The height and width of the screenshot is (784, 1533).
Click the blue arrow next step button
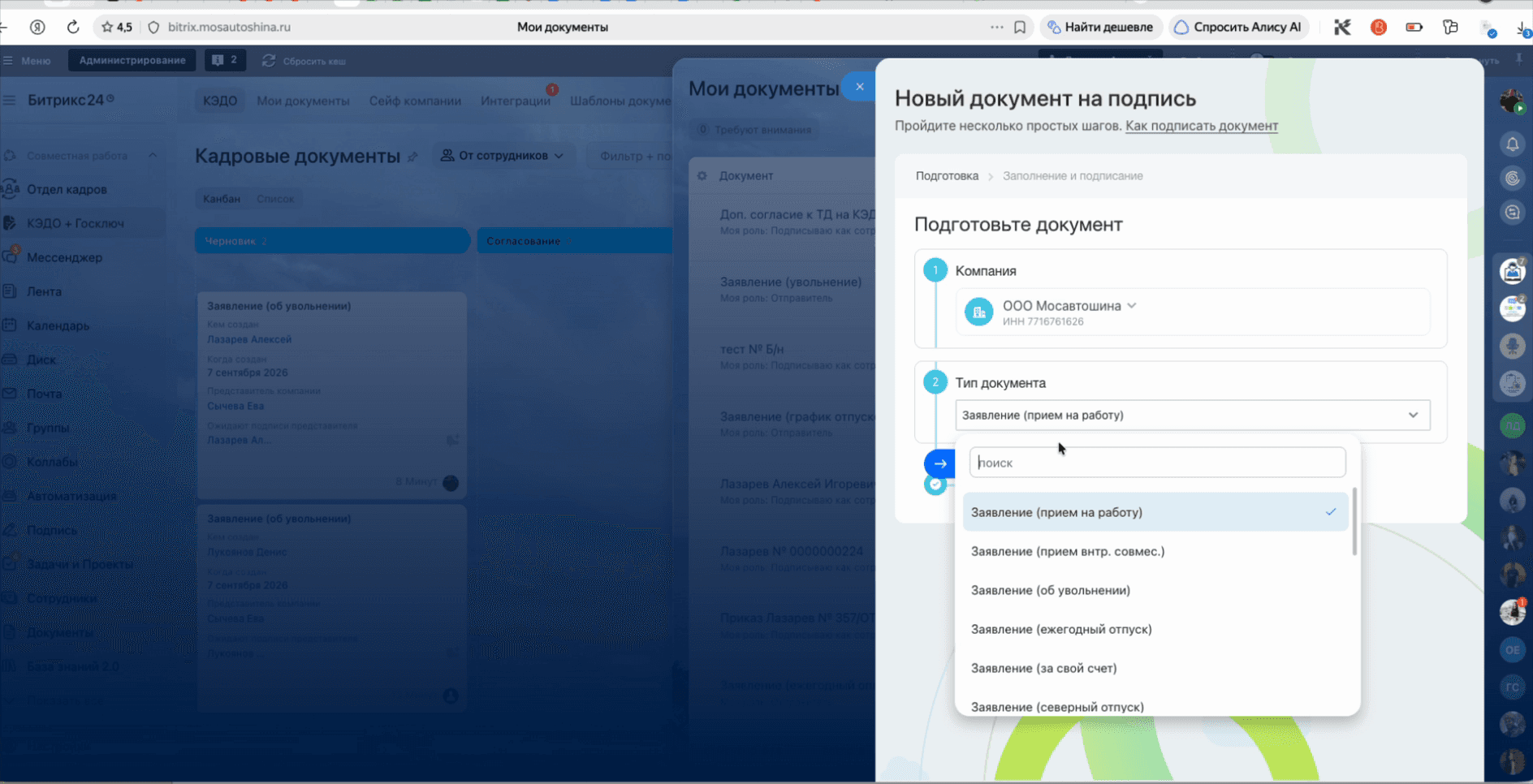(939, 463)
